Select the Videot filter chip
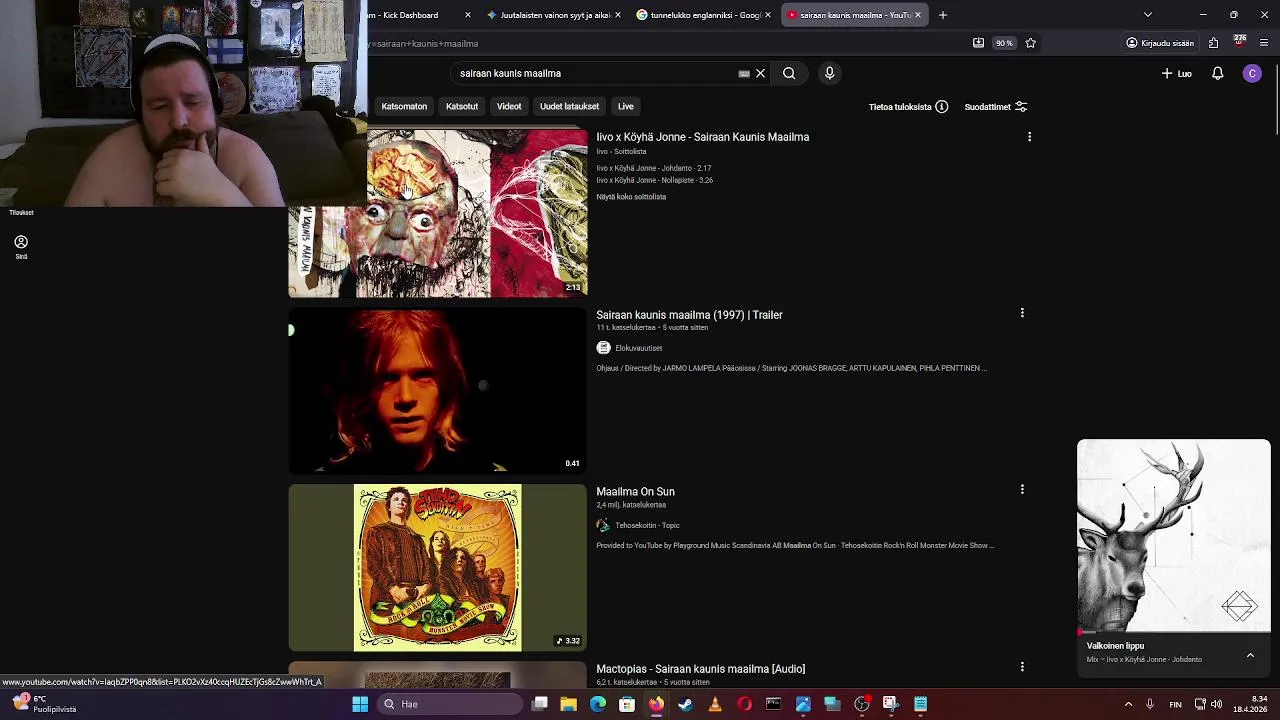This screenshot has width=1280, height=720. [x=509, y=106]
